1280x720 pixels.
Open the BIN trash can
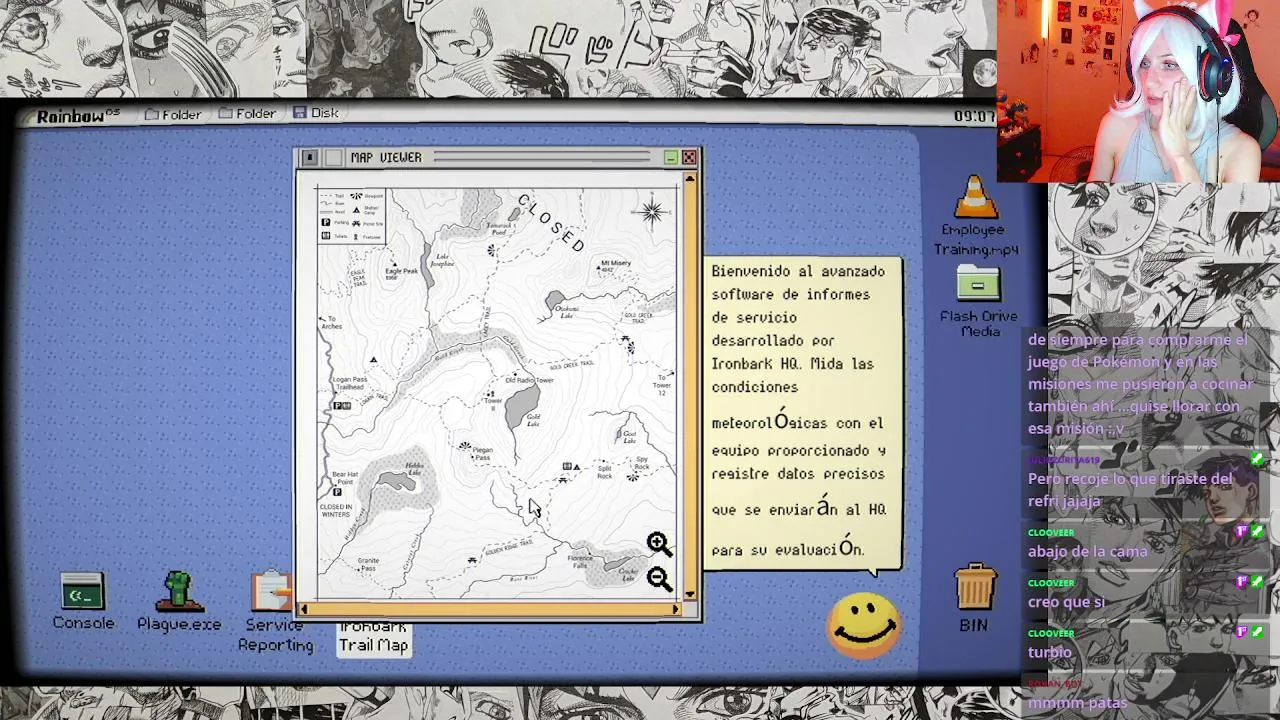tap(974, 598)
